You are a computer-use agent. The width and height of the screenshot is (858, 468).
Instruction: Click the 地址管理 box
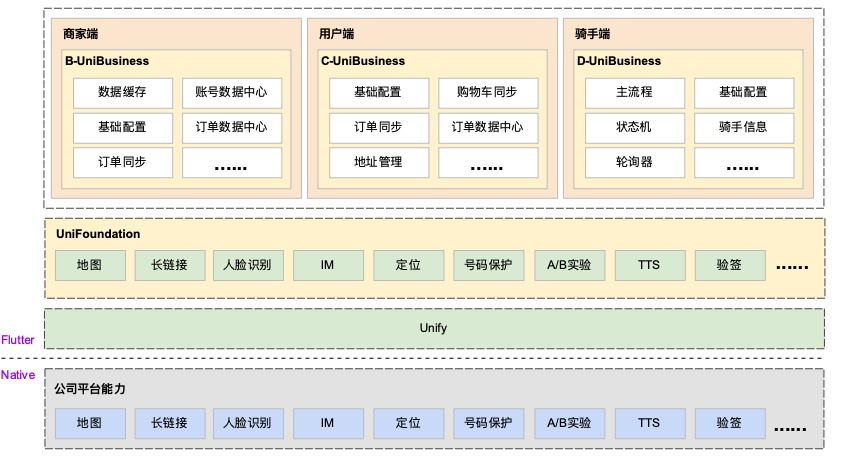(x=379, y=162)
